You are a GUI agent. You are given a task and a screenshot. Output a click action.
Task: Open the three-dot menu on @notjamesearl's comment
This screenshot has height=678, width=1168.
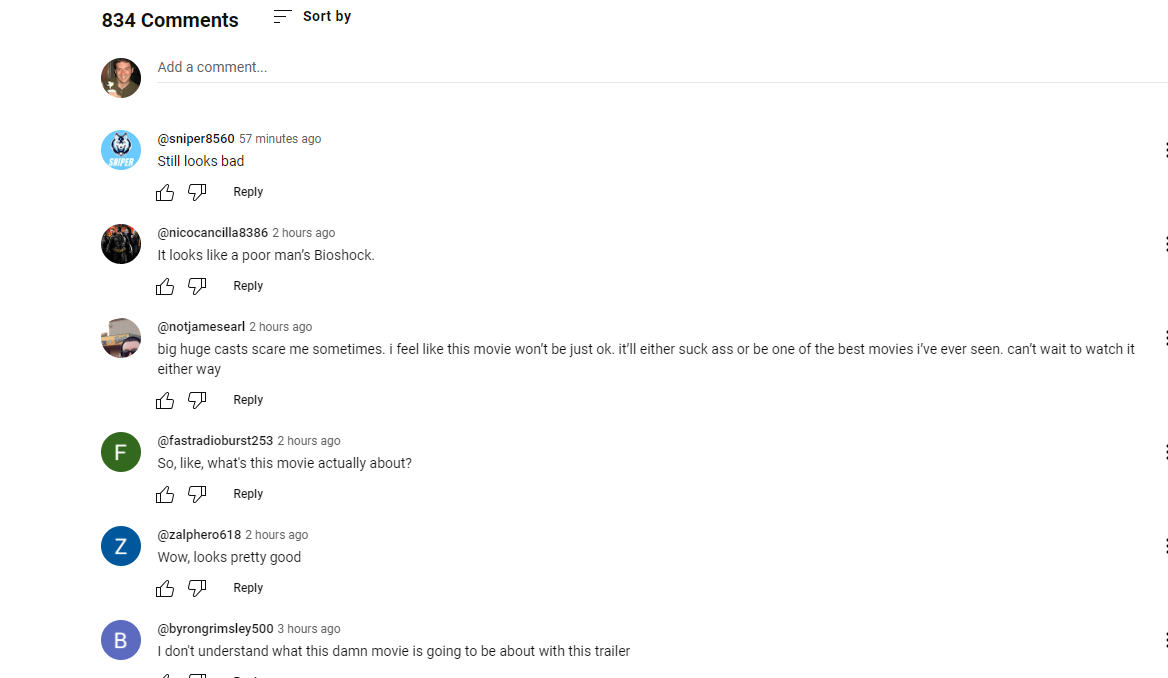[1165, 338]
